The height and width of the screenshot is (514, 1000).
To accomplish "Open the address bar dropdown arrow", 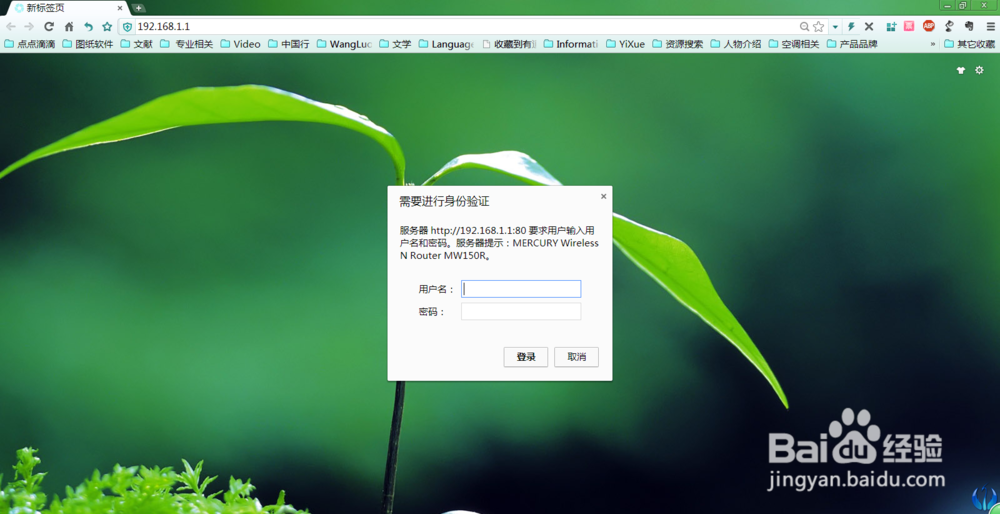I will point(835,27).
